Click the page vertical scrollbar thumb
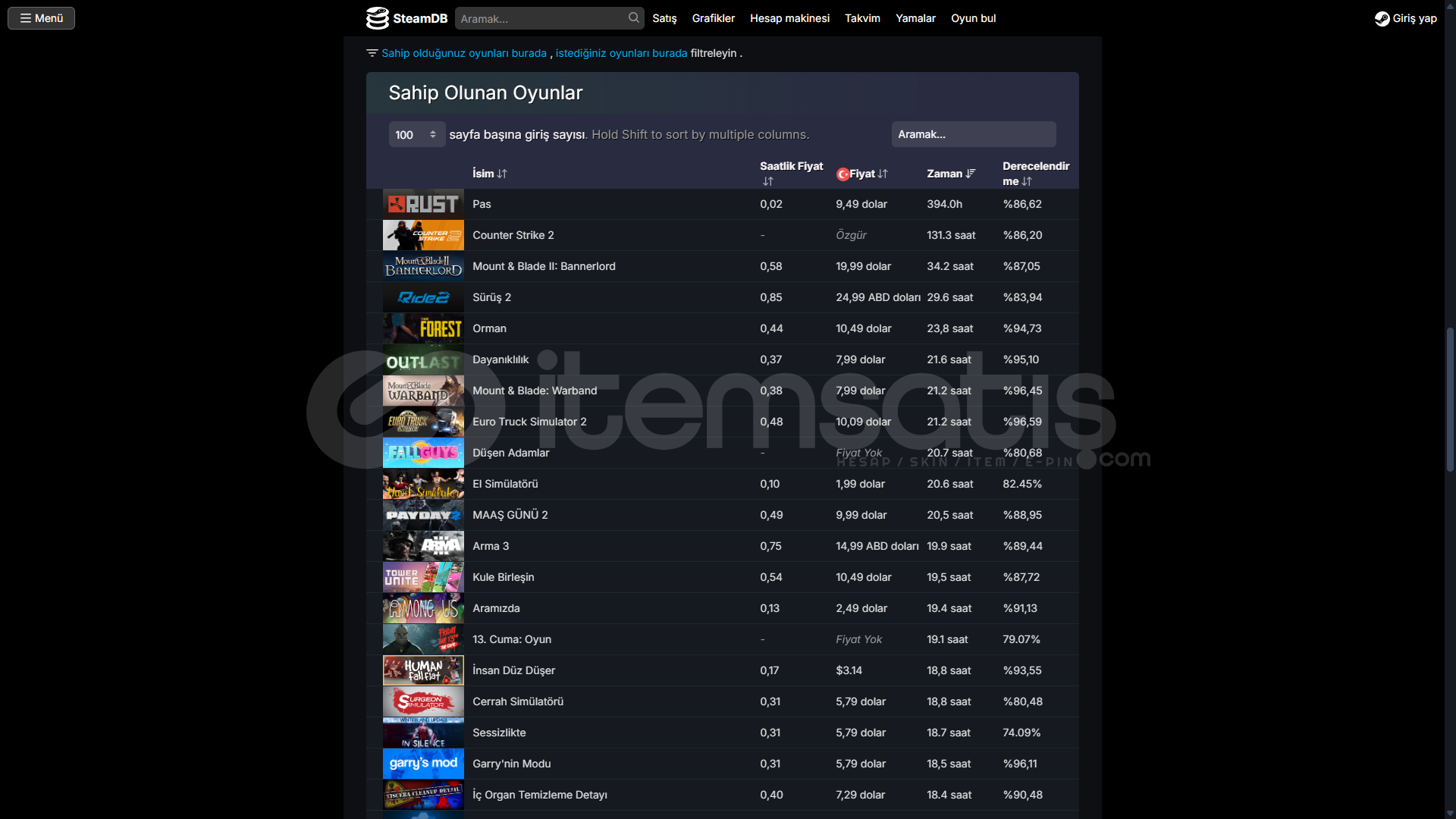 1450,400
